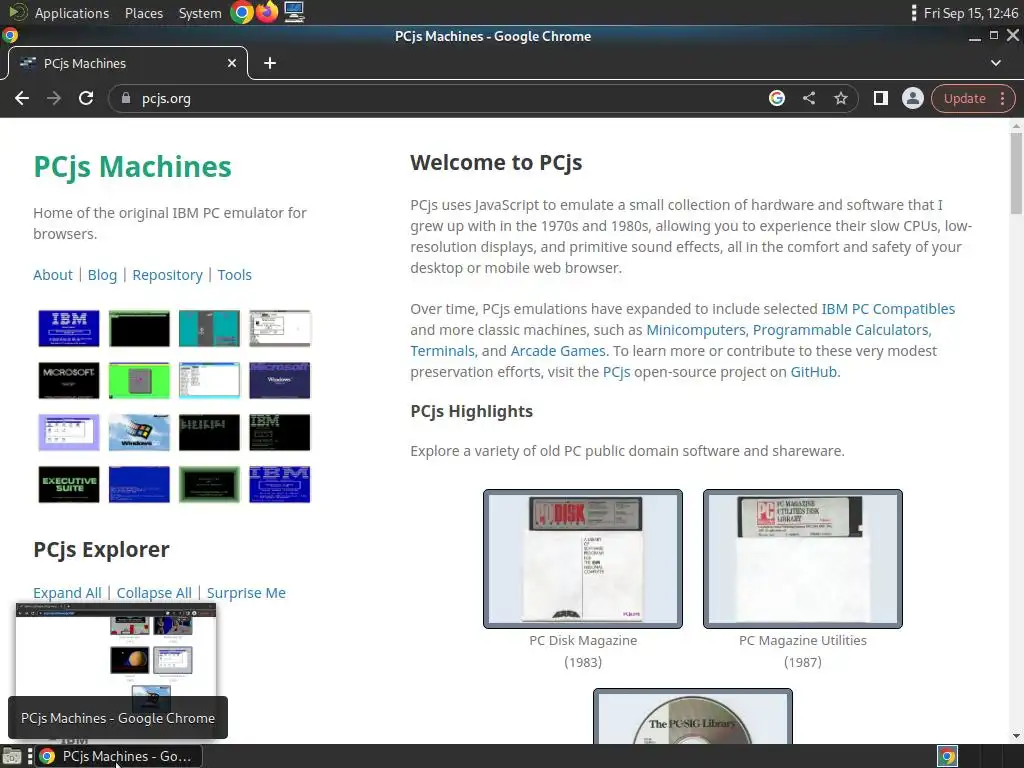Click the clock showing Fri Sep 15
1024x768 pixels.
(x=971, y=13)
